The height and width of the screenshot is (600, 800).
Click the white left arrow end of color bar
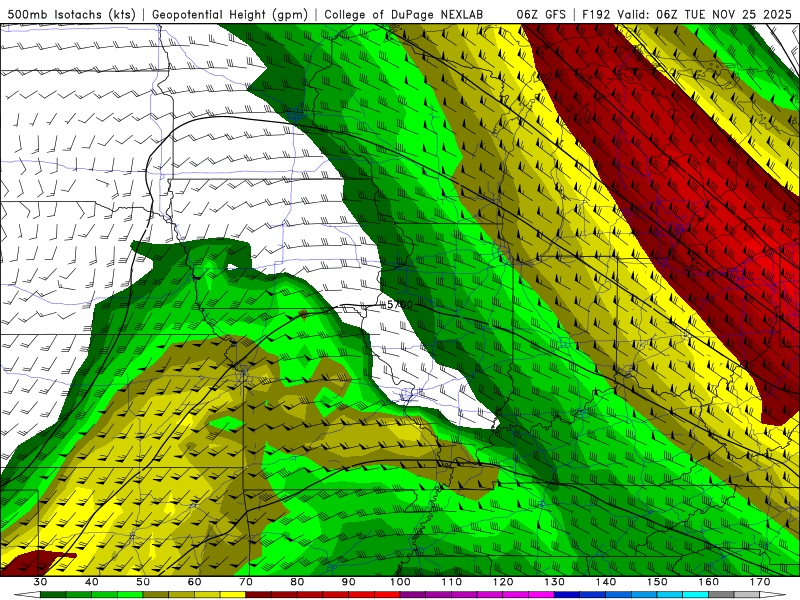27,594
